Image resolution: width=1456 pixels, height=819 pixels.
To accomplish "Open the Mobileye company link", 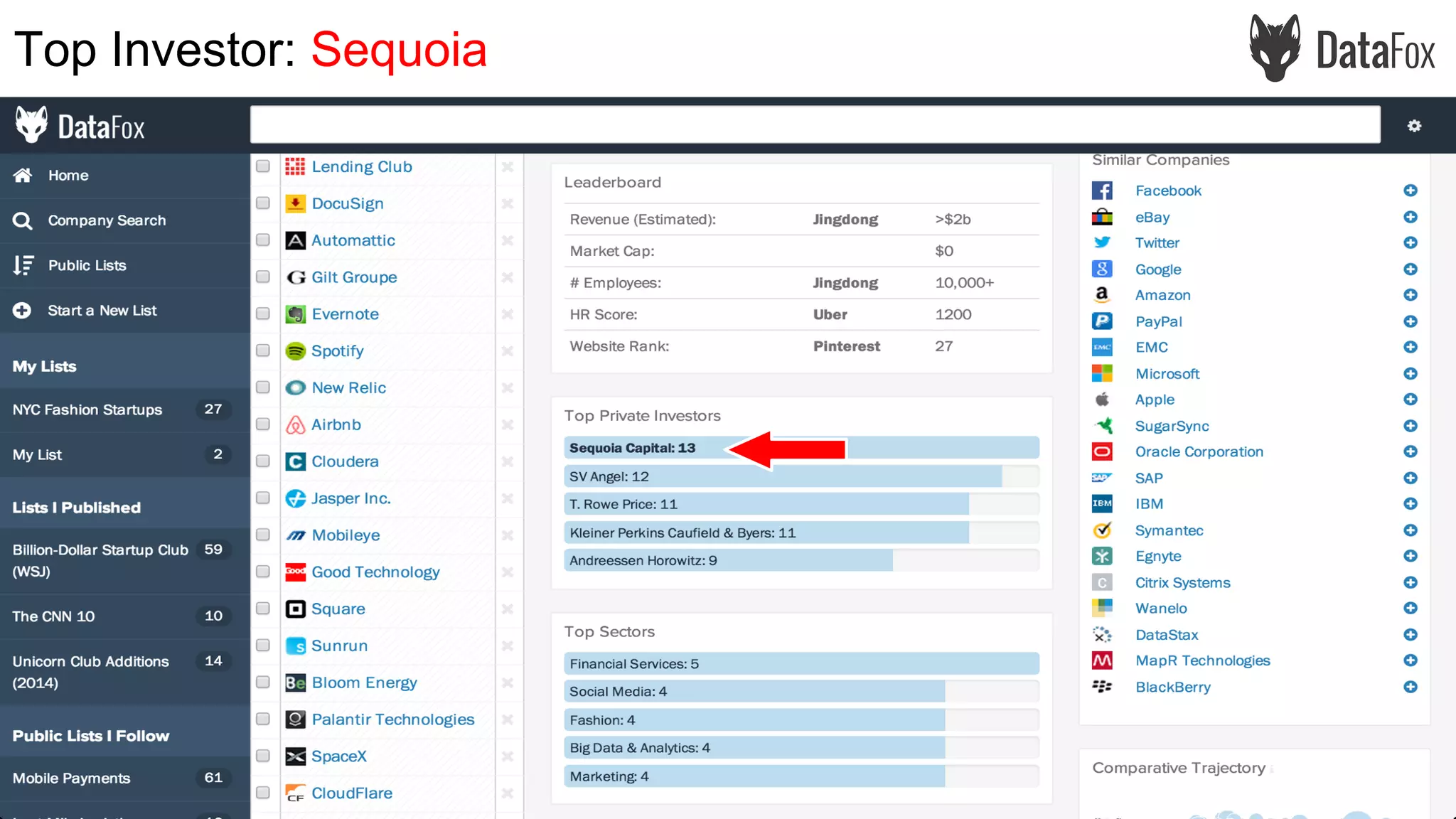I will tap(346, 535).
